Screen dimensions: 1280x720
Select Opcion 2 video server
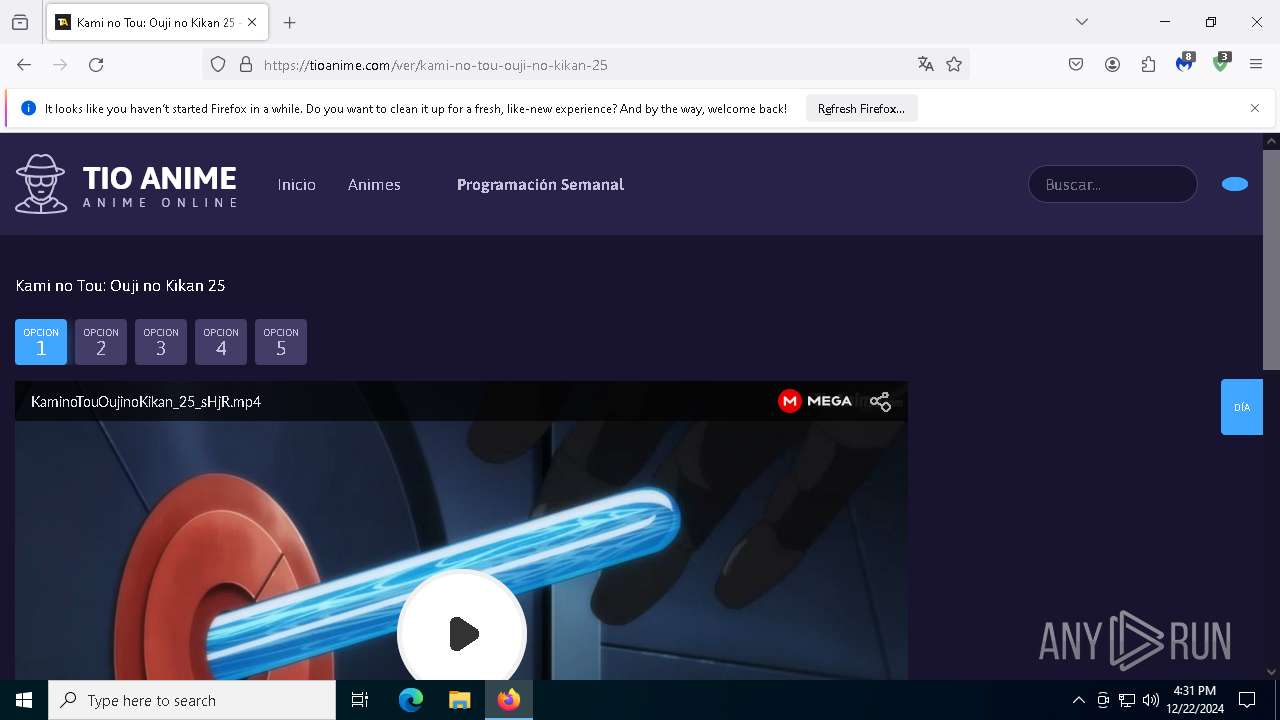pos(101,342)
